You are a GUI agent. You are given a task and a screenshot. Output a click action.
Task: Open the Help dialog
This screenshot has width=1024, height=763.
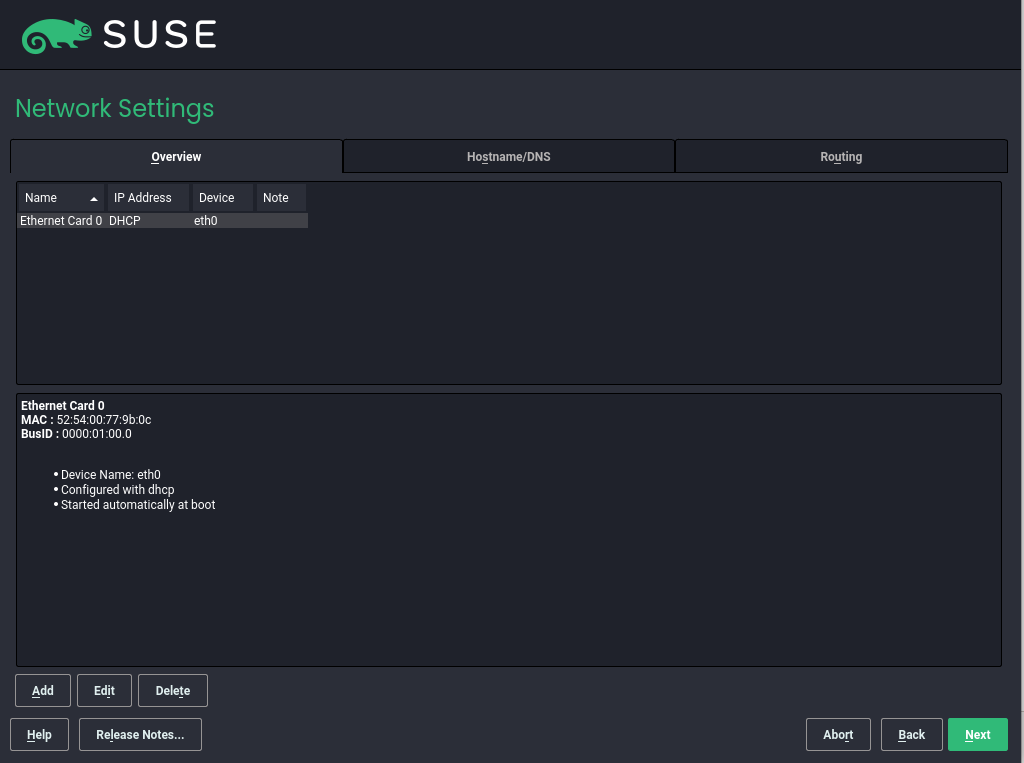39,734
